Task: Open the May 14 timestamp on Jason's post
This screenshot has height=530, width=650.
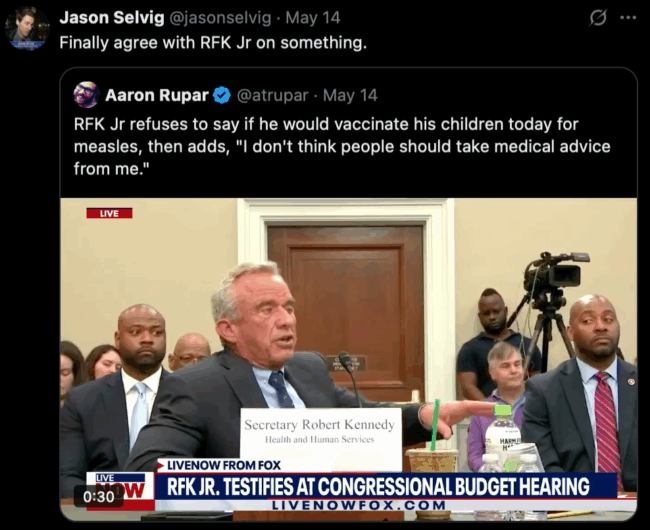Action: click(313, 18)
